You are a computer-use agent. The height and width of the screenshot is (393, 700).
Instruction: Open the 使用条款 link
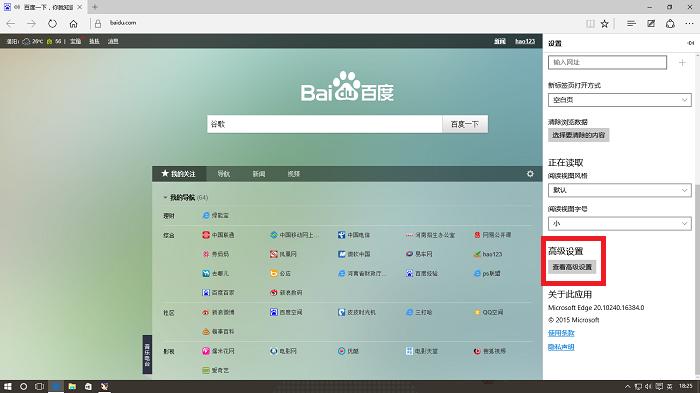(561, 333)
